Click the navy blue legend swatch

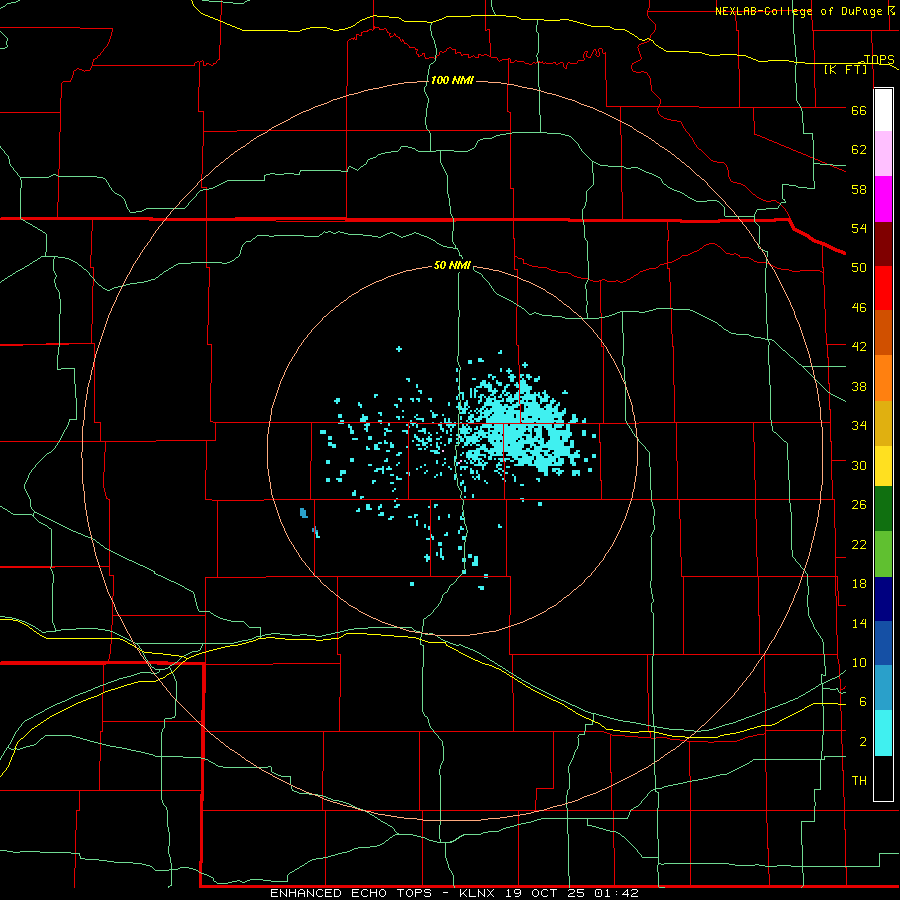click(x=883, y=599)
